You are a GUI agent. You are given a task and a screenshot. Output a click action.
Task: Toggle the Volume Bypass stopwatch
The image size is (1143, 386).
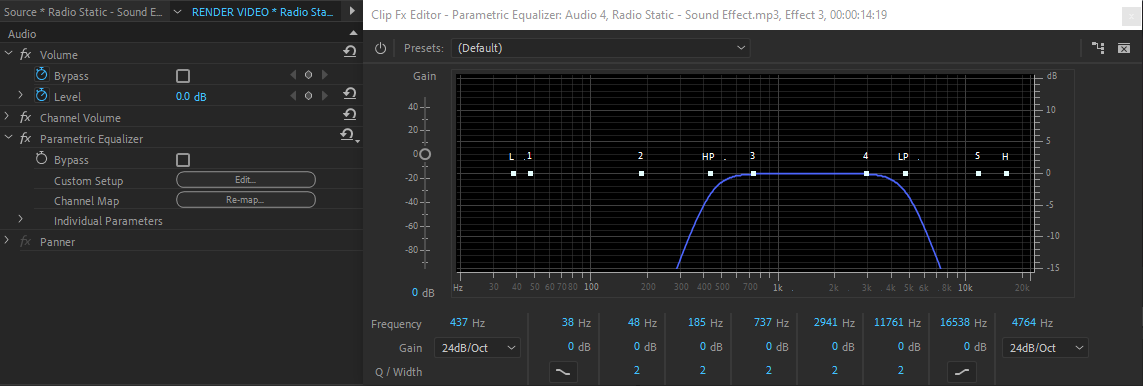click(x=42, y=74)
